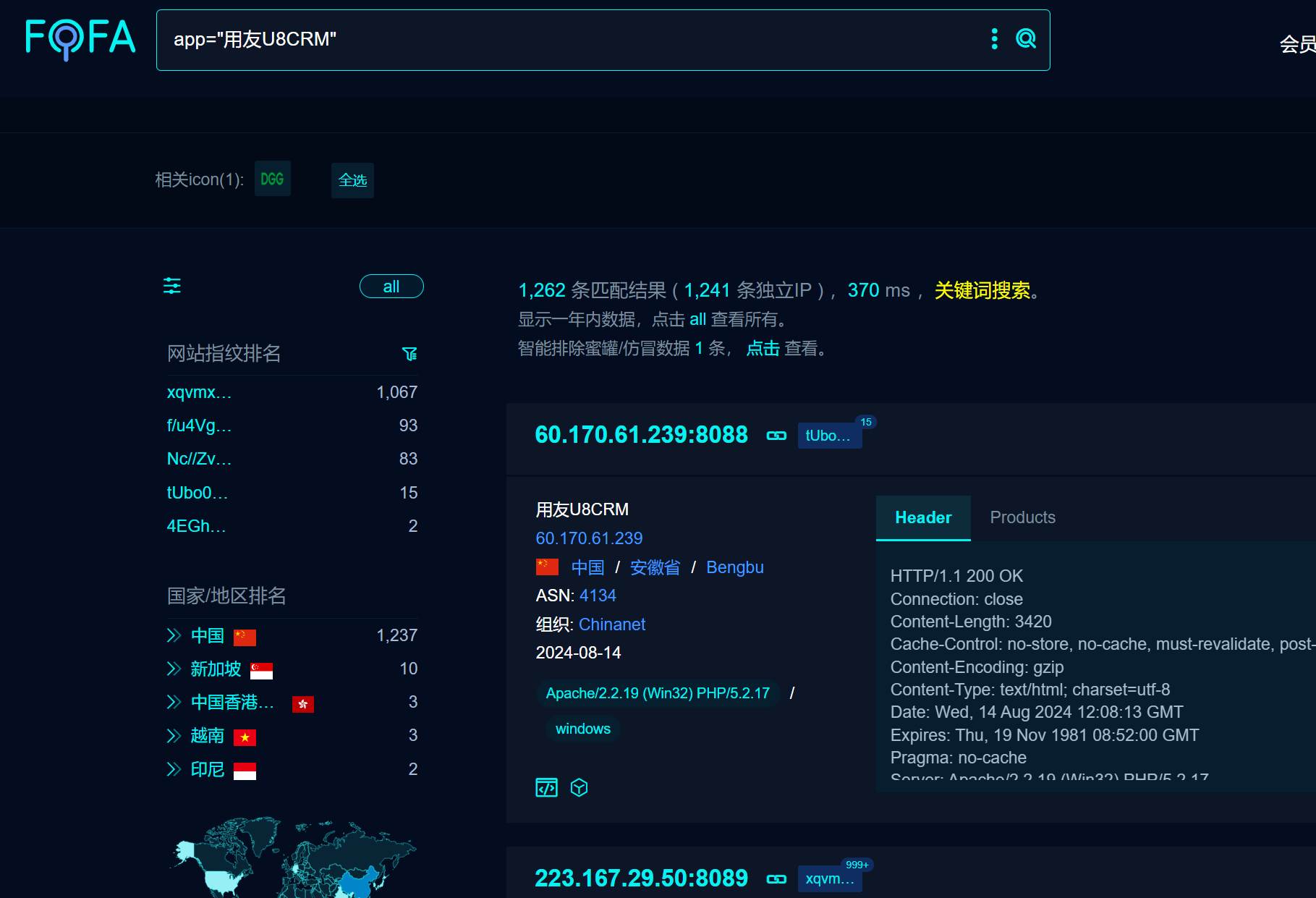Click the Bengbu city link
1316x898 pixels.
tap(735, 567)
